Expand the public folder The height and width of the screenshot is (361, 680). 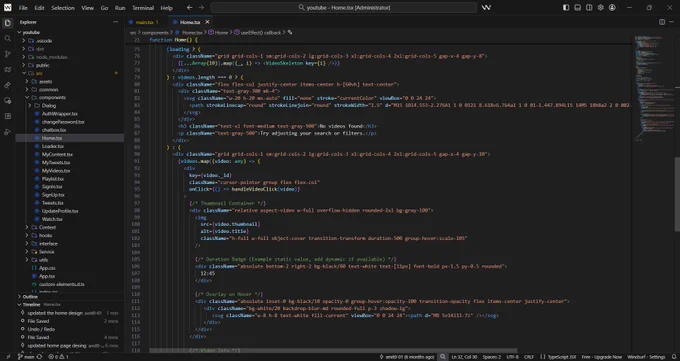(23, 65)
